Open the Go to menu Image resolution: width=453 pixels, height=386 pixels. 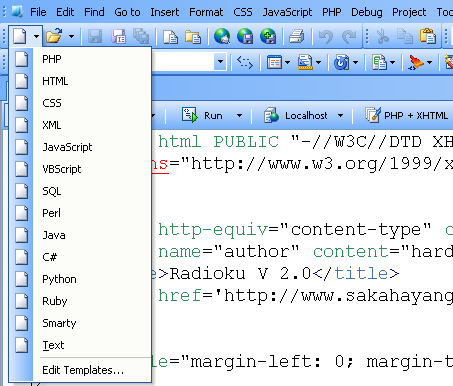(x=127, y=12)
